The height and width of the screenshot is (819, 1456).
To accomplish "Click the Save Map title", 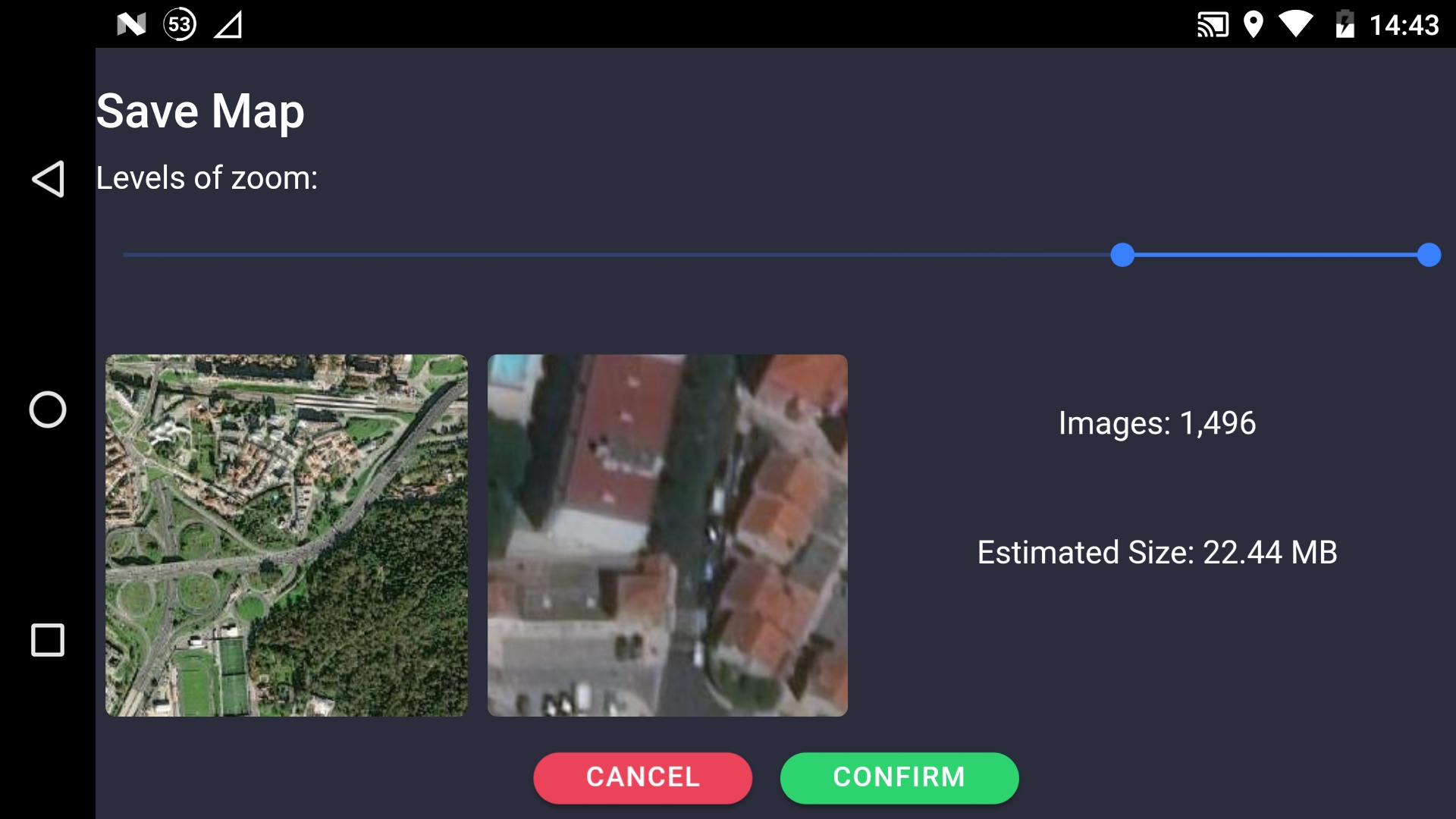I will click(200, 111).
